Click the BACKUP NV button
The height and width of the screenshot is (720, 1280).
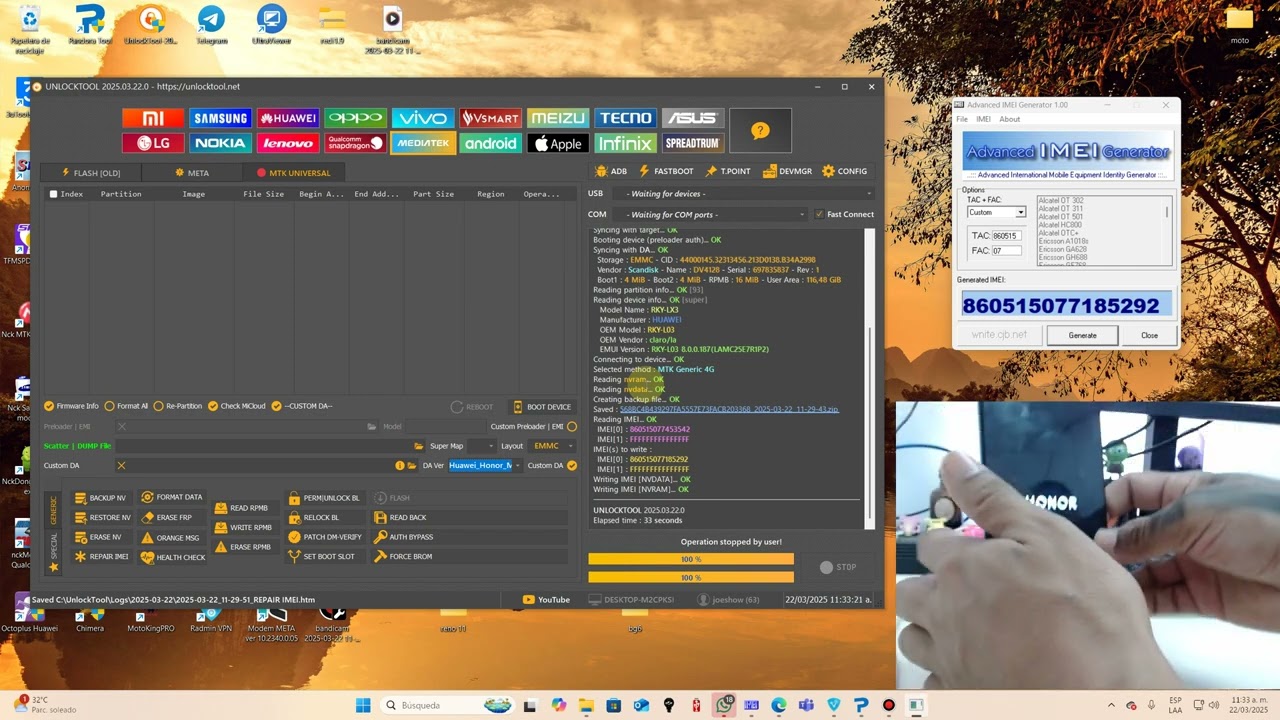(x=100, y=498)
